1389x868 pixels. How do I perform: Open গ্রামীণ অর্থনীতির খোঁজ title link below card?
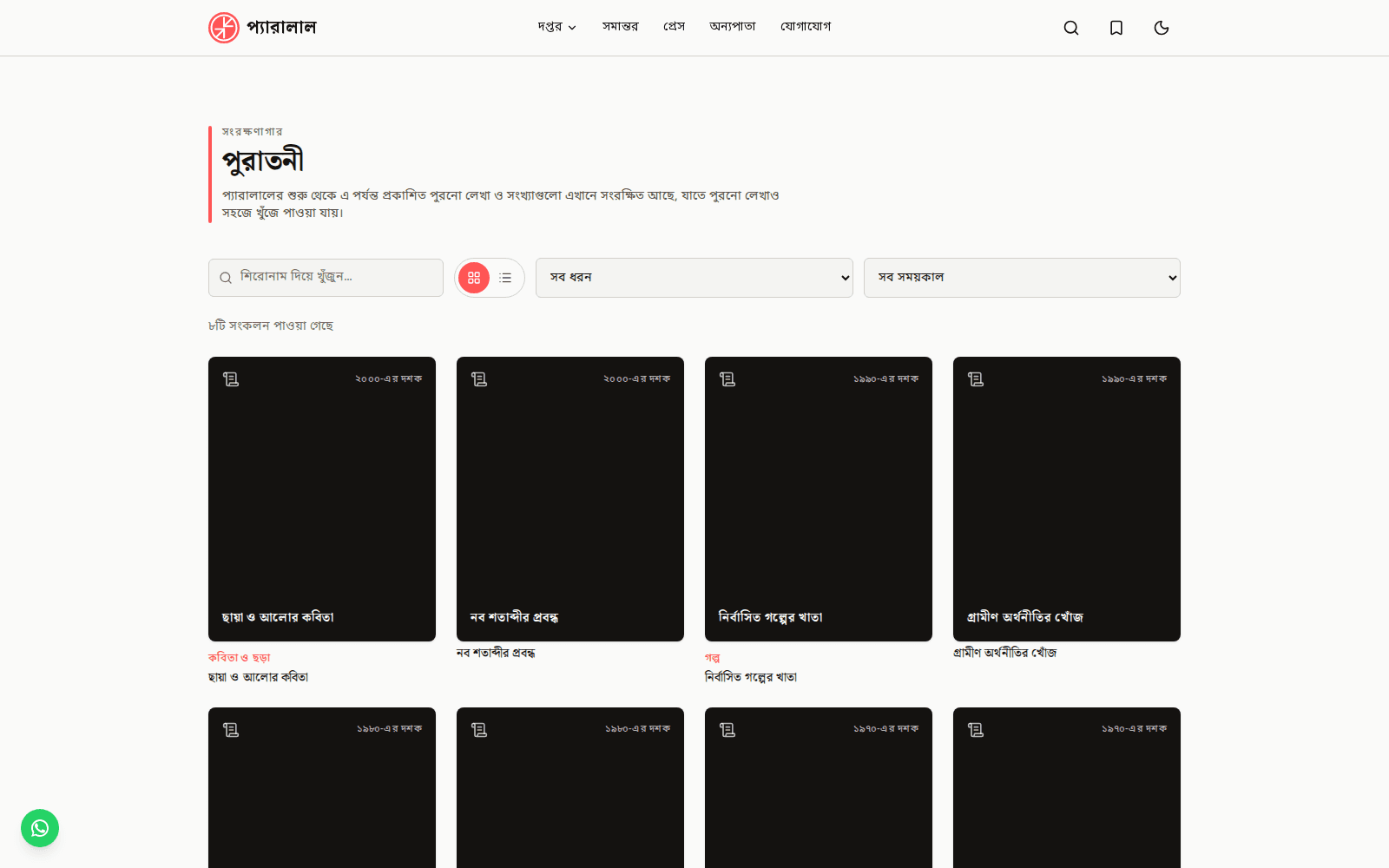(1005, 653)
